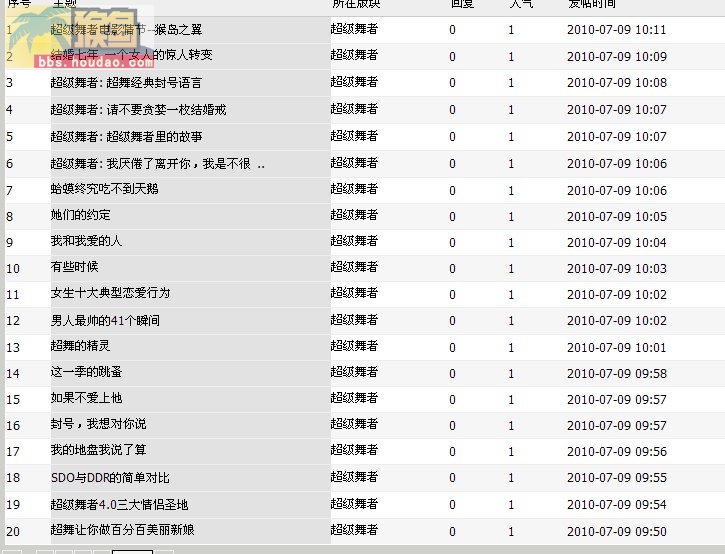Screen dimensions: 725x554
Task: Click the row number 13 cell
Action: point(13,347)
